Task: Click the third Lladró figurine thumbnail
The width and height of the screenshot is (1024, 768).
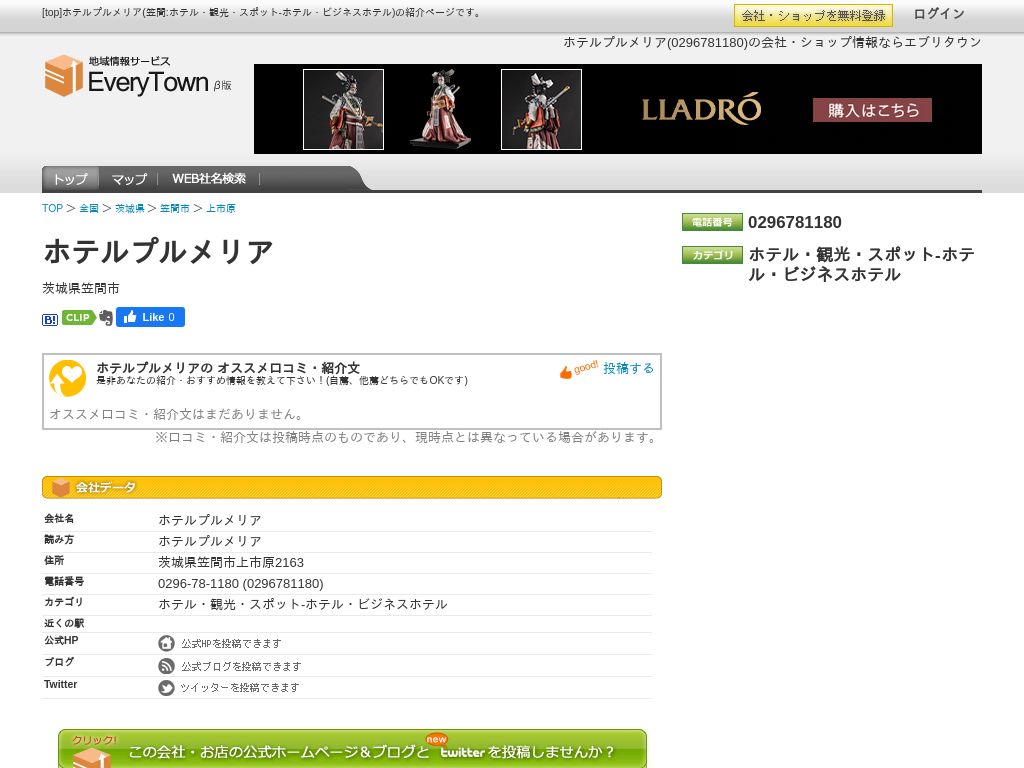Action: (541, 110)
